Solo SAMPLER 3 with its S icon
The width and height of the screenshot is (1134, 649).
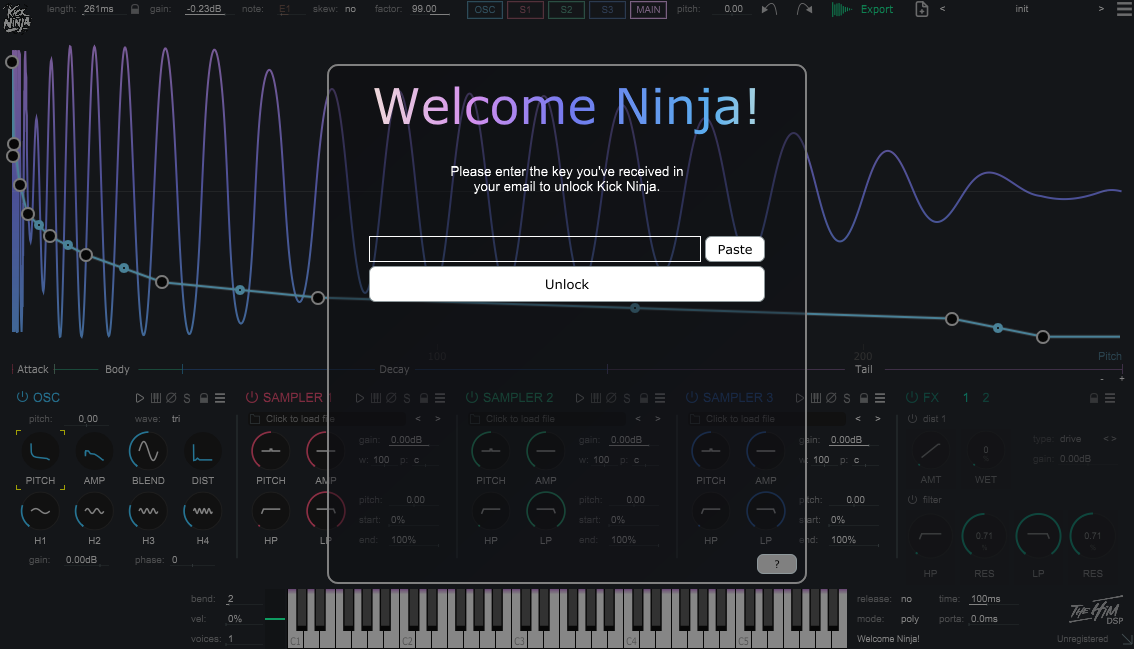[846, 398]
